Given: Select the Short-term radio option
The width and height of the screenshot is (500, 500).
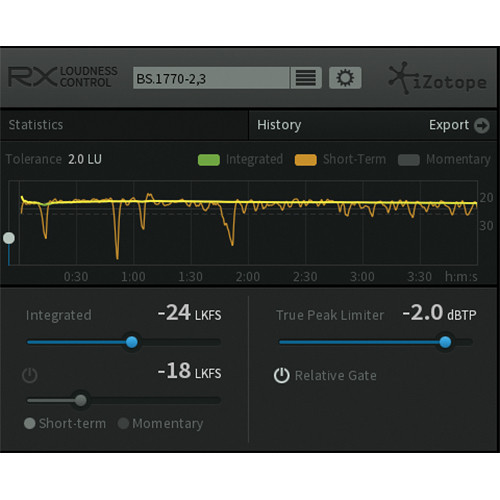Looking at the screenshot, I should (30, 423).
